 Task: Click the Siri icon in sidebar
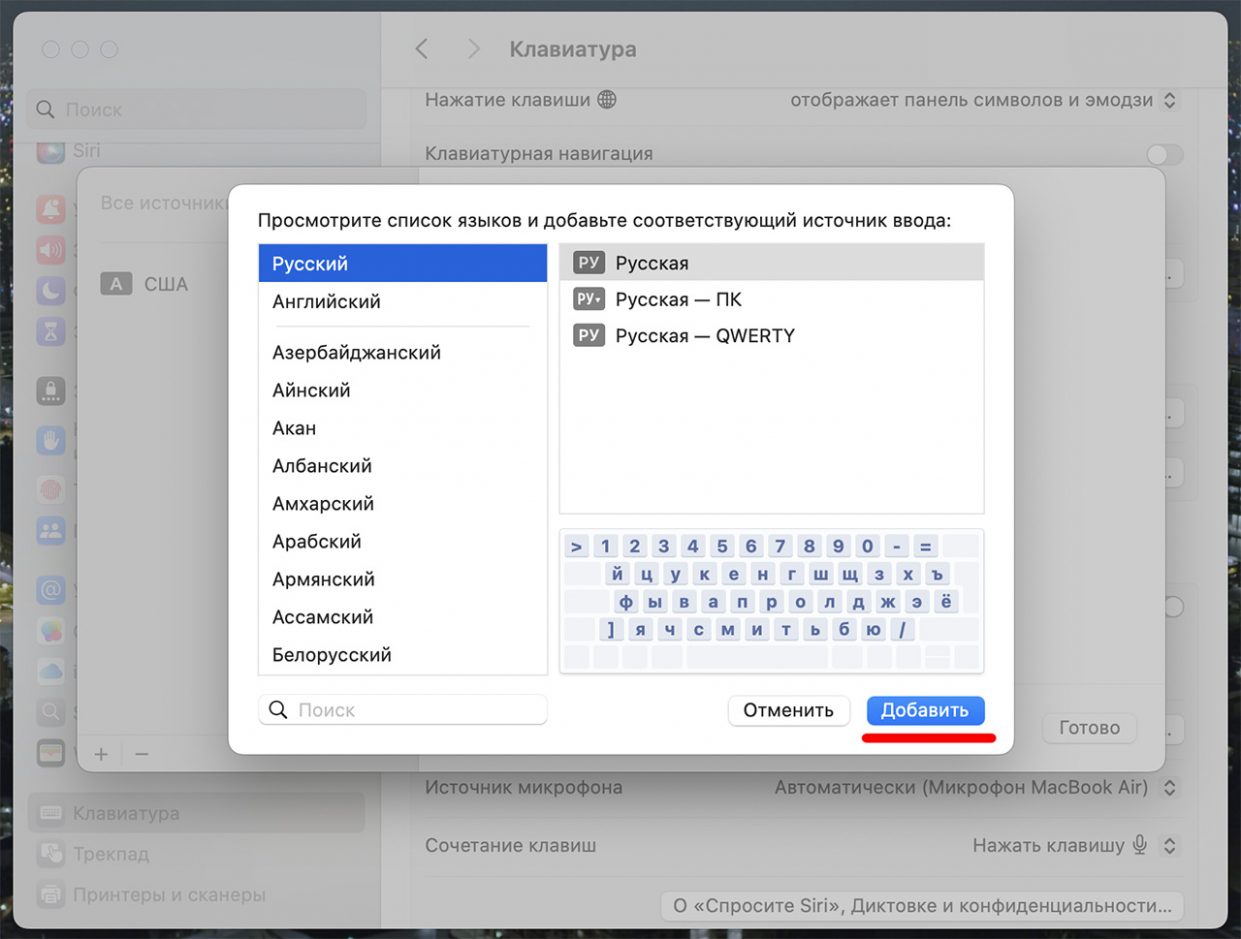[x=50, y=152]
